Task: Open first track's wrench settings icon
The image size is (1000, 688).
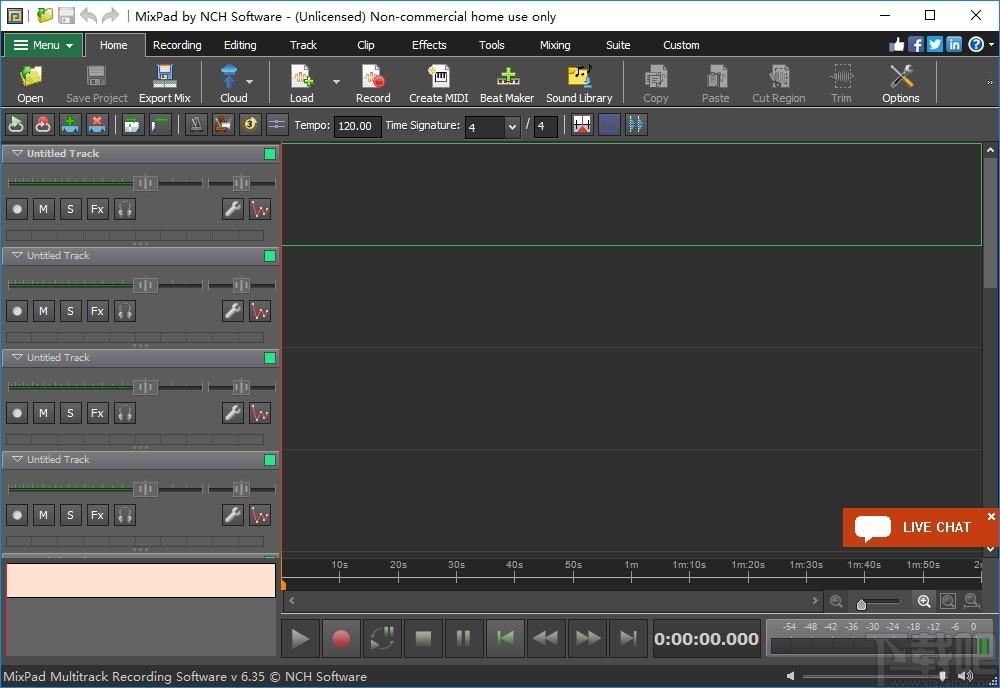Action: coord(233,209)
